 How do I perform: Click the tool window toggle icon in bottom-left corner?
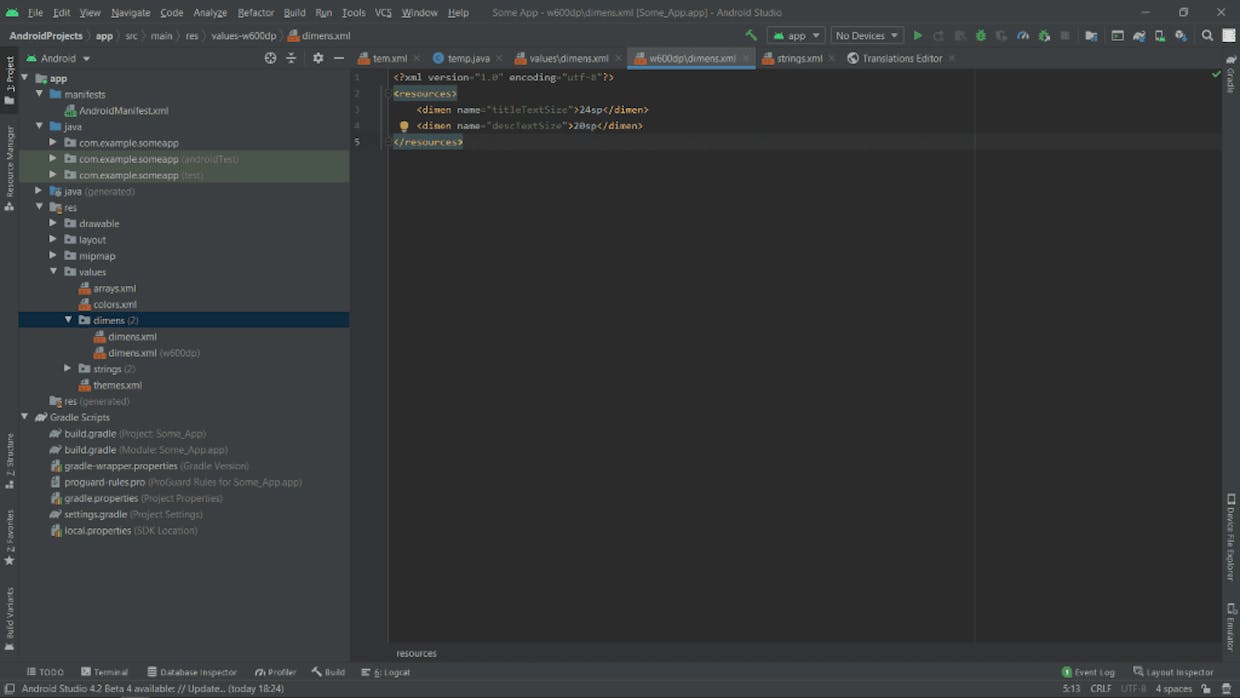pyautogui.click(x=9, y=689)
